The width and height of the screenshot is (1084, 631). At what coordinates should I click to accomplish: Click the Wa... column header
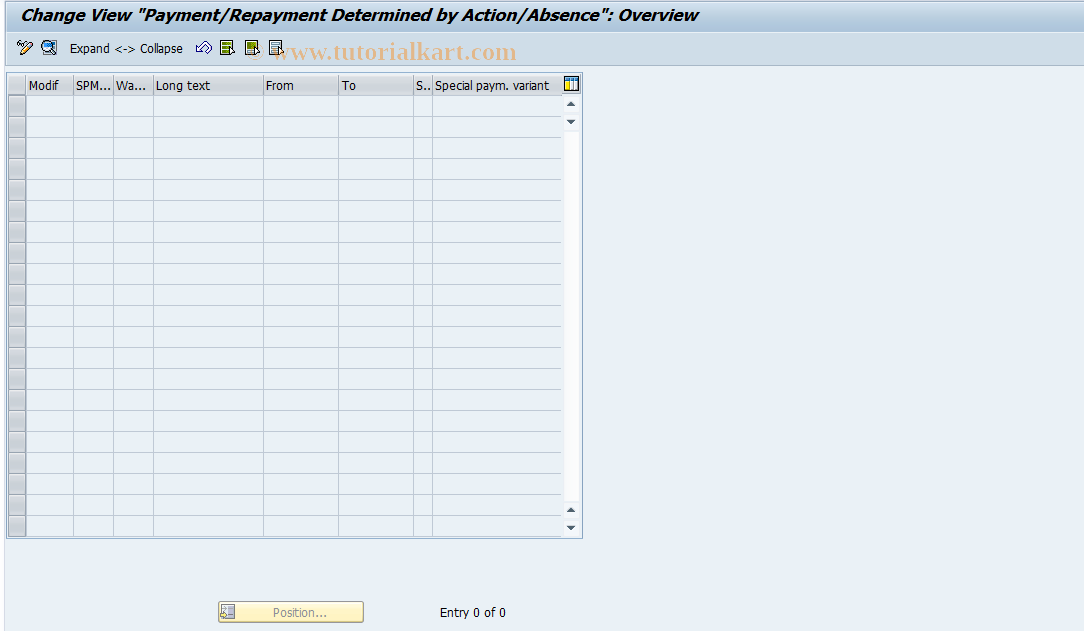[x=133, y=85]
